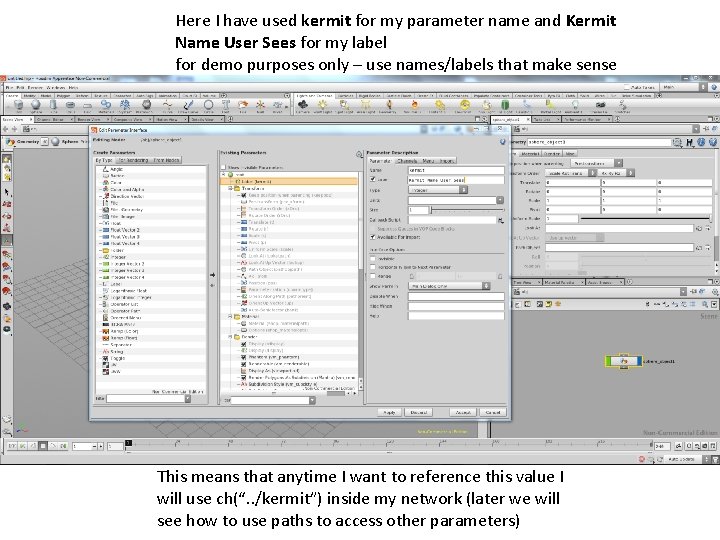Image resolution: width=720 pixels, height=540 pixels.
Task: Click the Circle shelf tool
Action: tap(208, 107)
